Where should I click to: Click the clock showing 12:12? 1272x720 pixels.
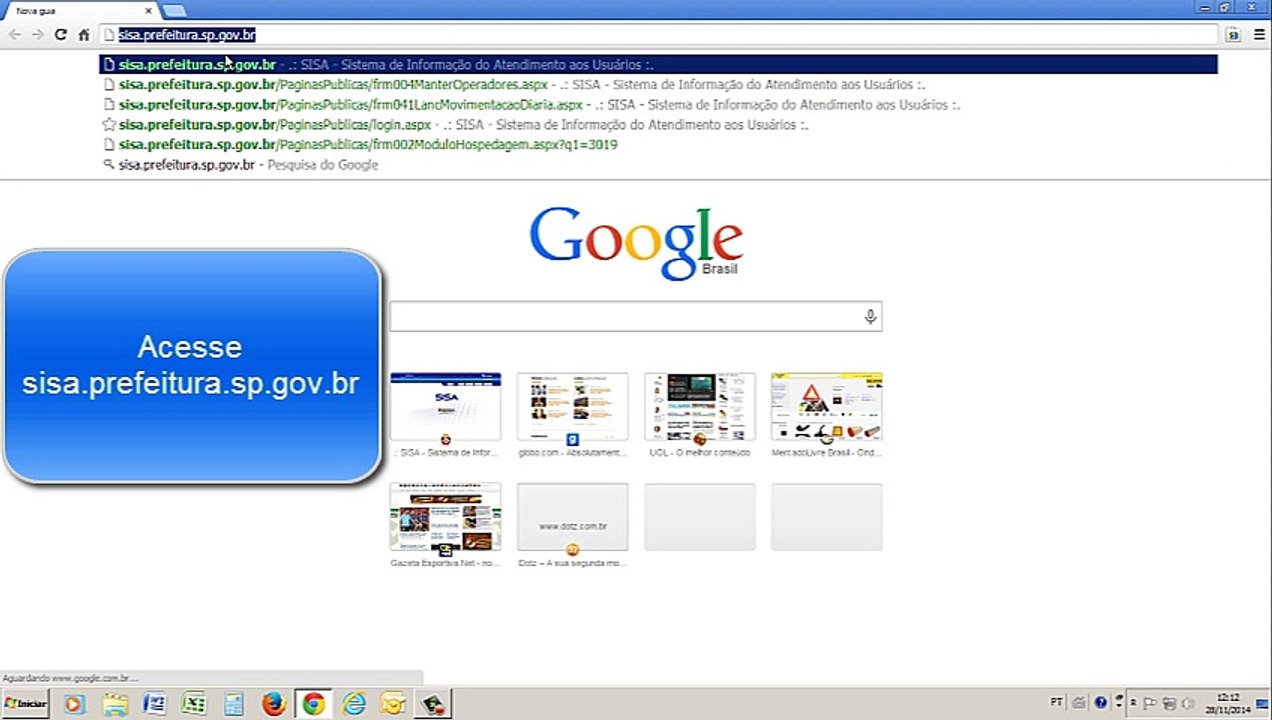click(x=1227, y=703)
